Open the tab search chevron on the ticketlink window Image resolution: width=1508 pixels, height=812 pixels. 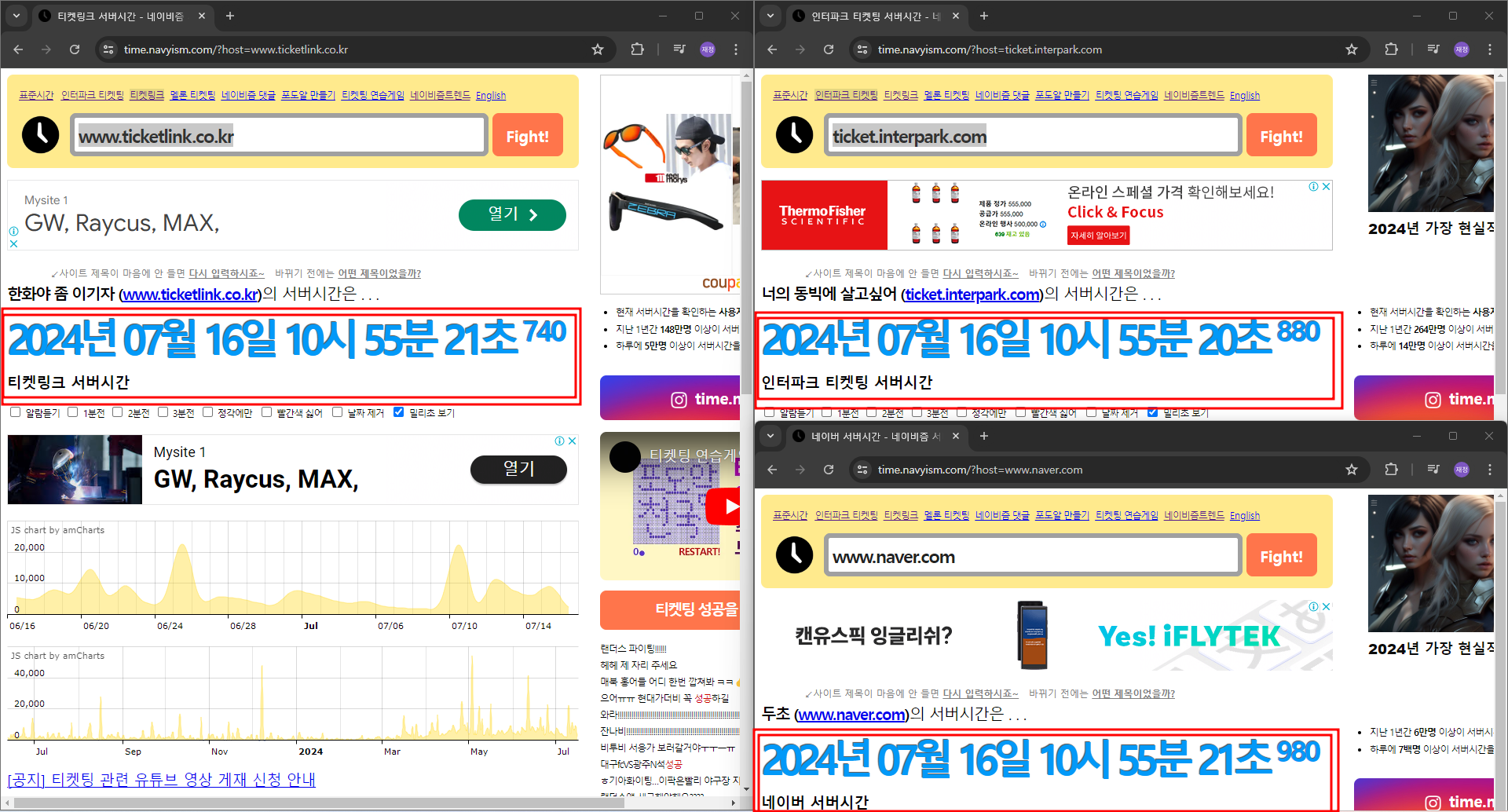(16, 16)
